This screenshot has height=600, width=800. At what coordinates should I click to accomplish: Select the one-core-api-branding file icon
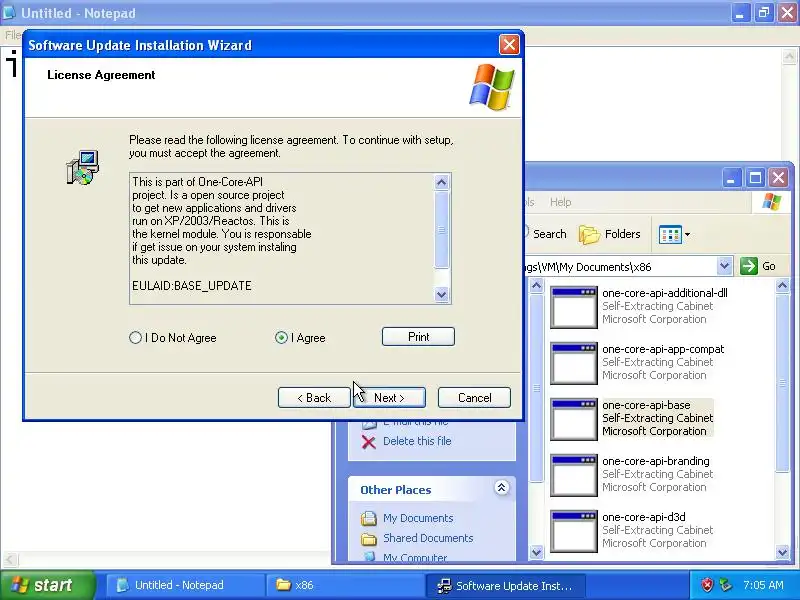point(573,475)
